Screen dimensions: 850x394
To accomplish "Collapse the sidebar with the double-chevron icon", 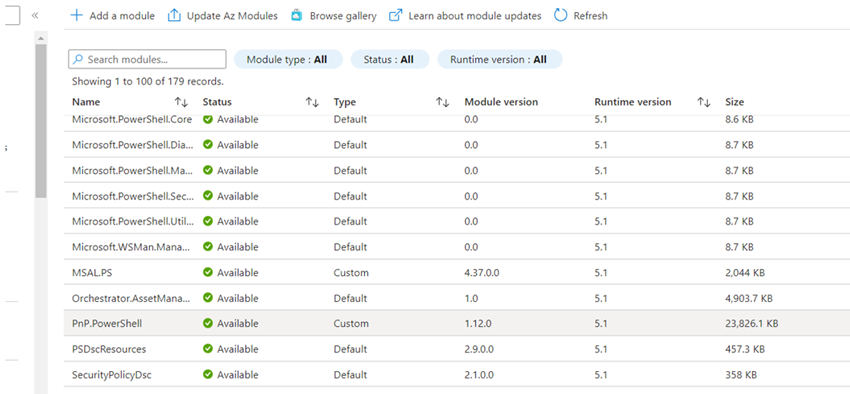I will (x=35, y=15).
